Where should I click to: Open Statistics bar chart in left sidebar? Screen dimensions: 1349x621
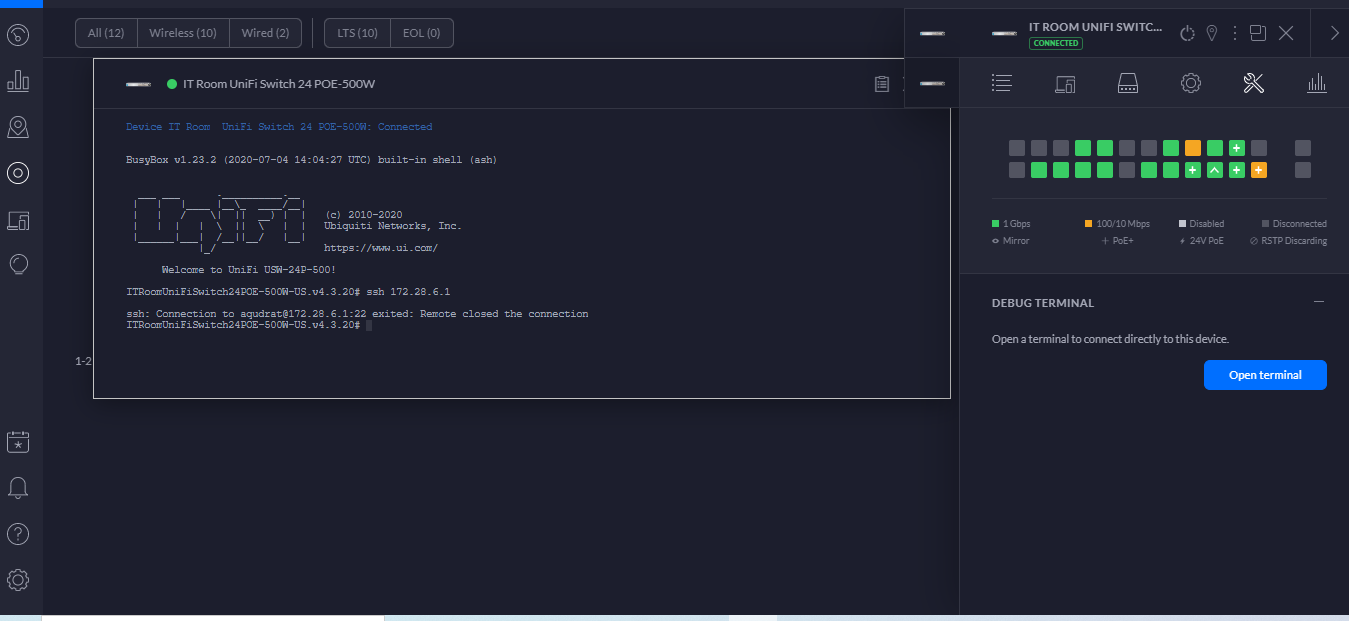18,81
